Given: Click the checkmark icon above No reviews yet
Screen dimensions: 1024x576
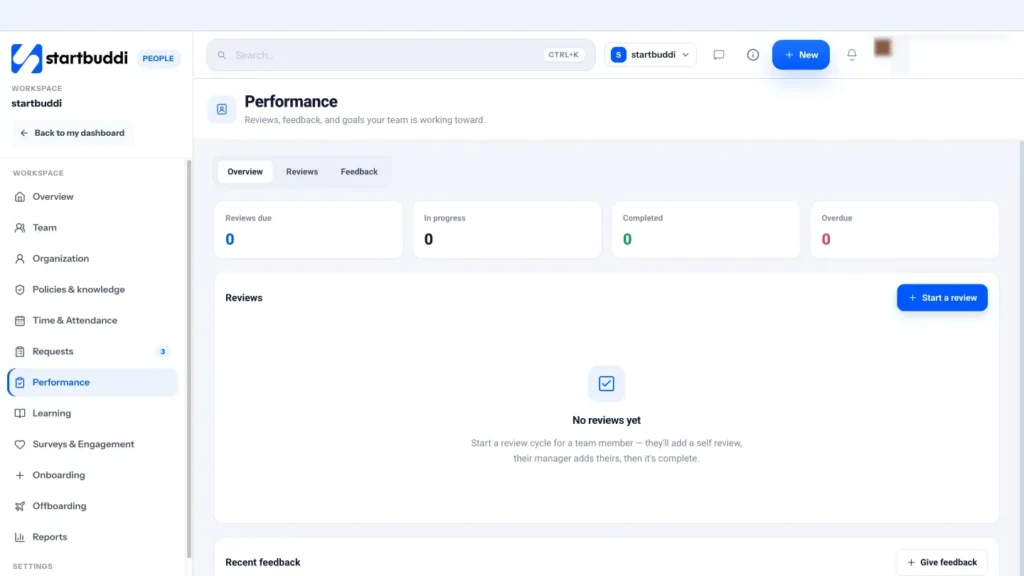Looking at the screenshot, I should (606, 383).
